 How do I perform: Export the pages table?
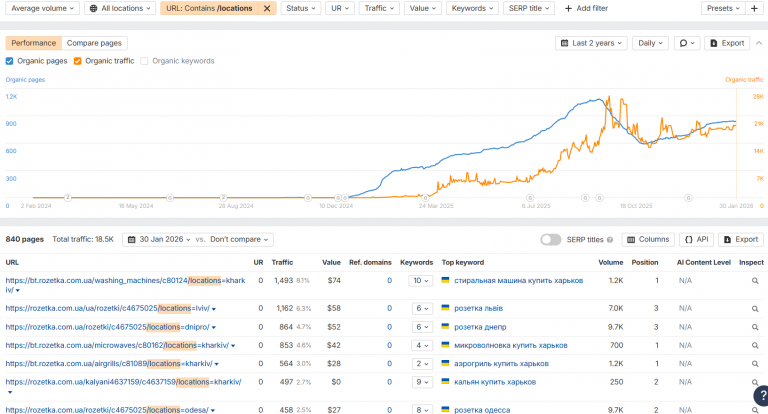[741, 240]
